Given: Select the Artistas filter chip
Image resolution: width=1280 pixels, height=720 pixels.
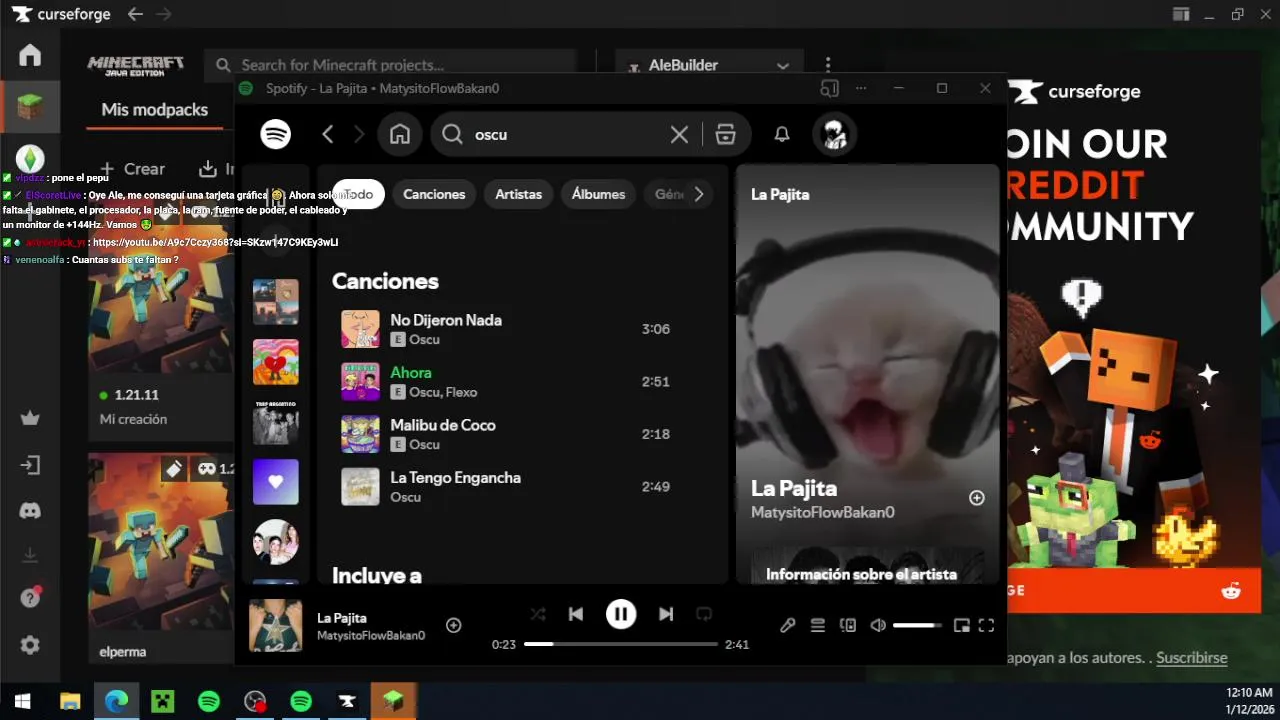Looking at the screenshot, I should coord(518,194).
